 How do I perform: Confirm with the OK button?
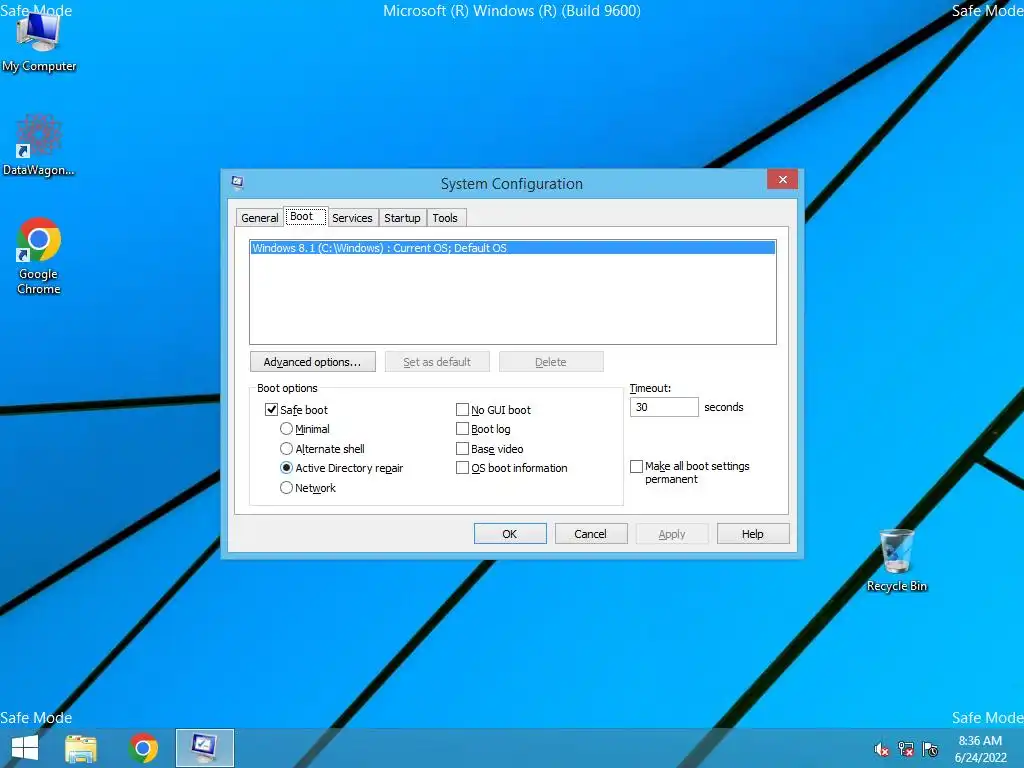point(510,534)
